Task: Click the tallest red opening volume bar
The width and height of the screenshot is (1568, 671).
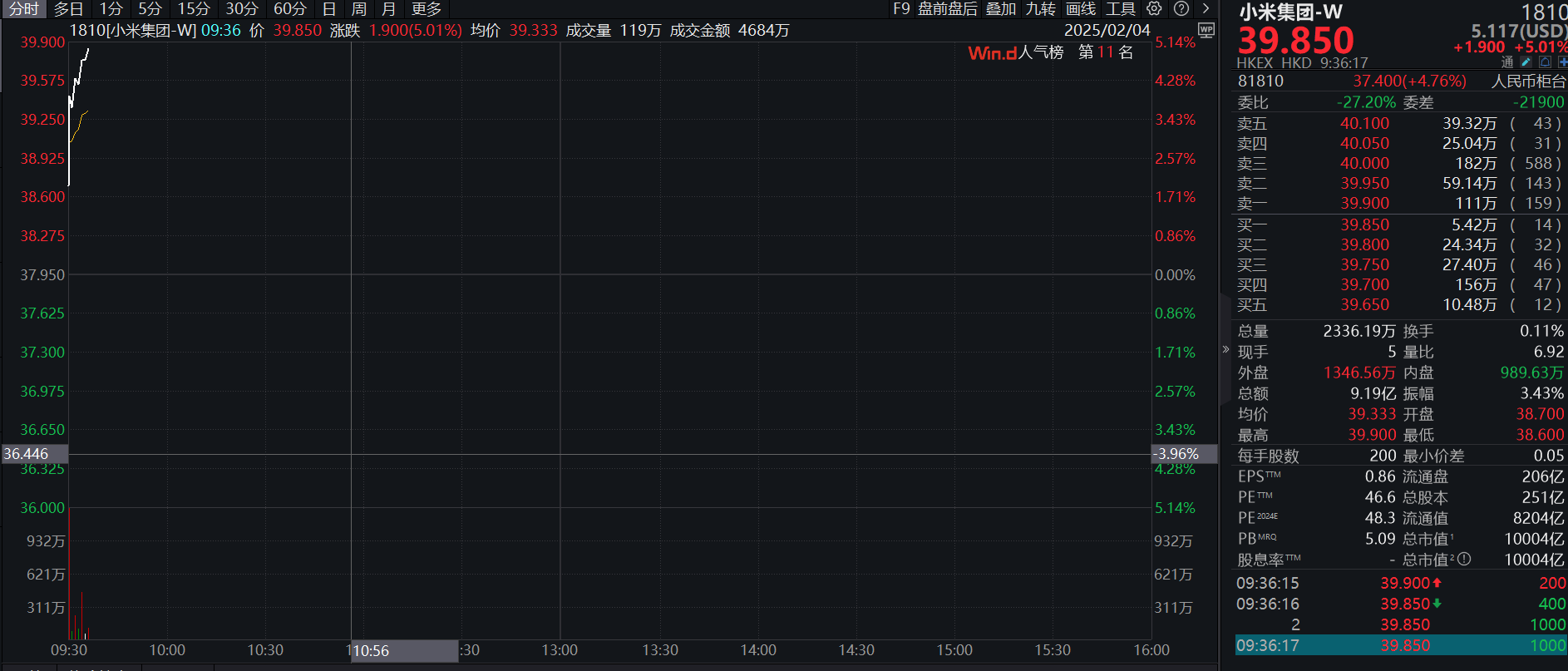Action: (81, 615)
